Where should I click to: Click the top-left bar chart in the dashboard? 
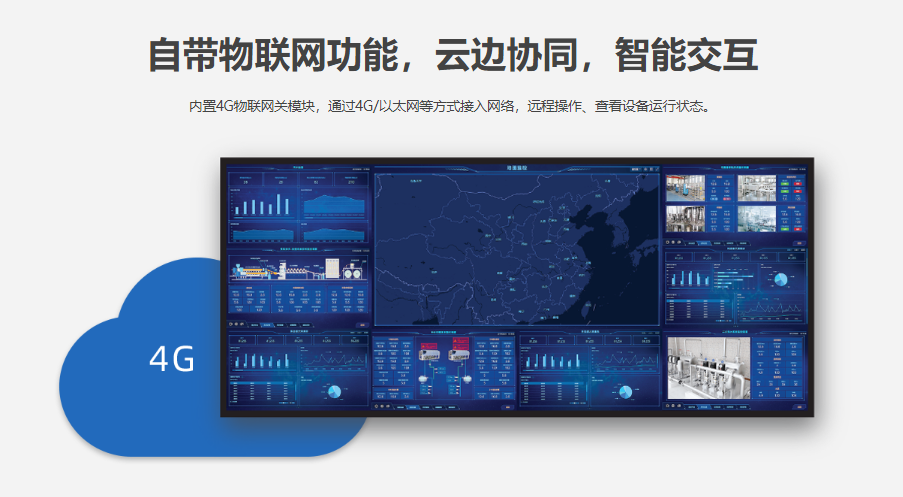pyautogui.click(x=262, y=204)
